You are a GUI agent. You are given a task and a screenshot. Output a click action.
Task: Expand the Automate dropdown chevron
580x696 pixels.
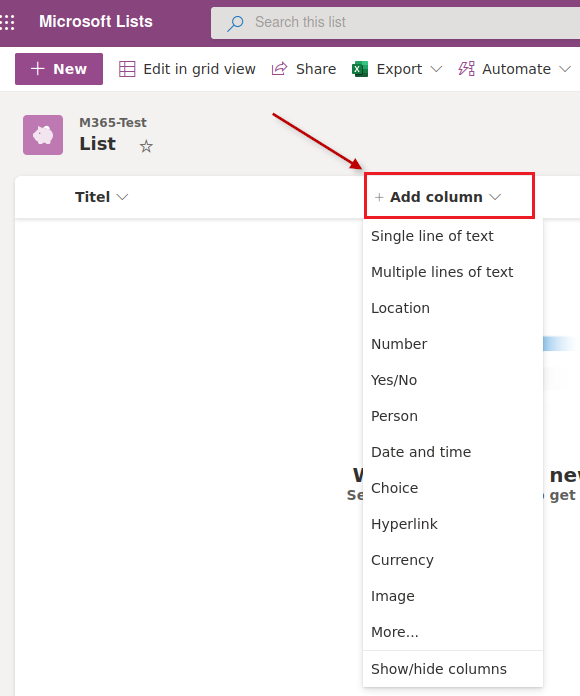[x=565, y=69]
